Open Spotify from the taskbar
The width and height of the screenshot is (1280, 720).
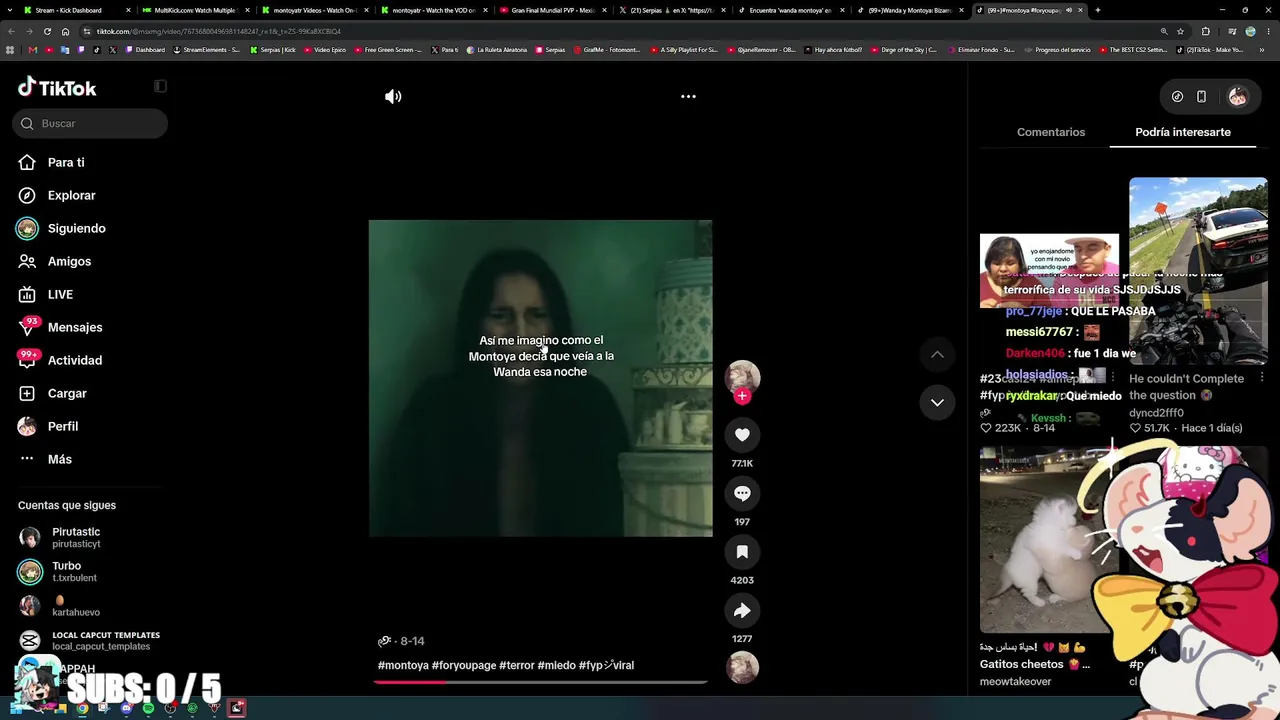(x=148, y=709)
